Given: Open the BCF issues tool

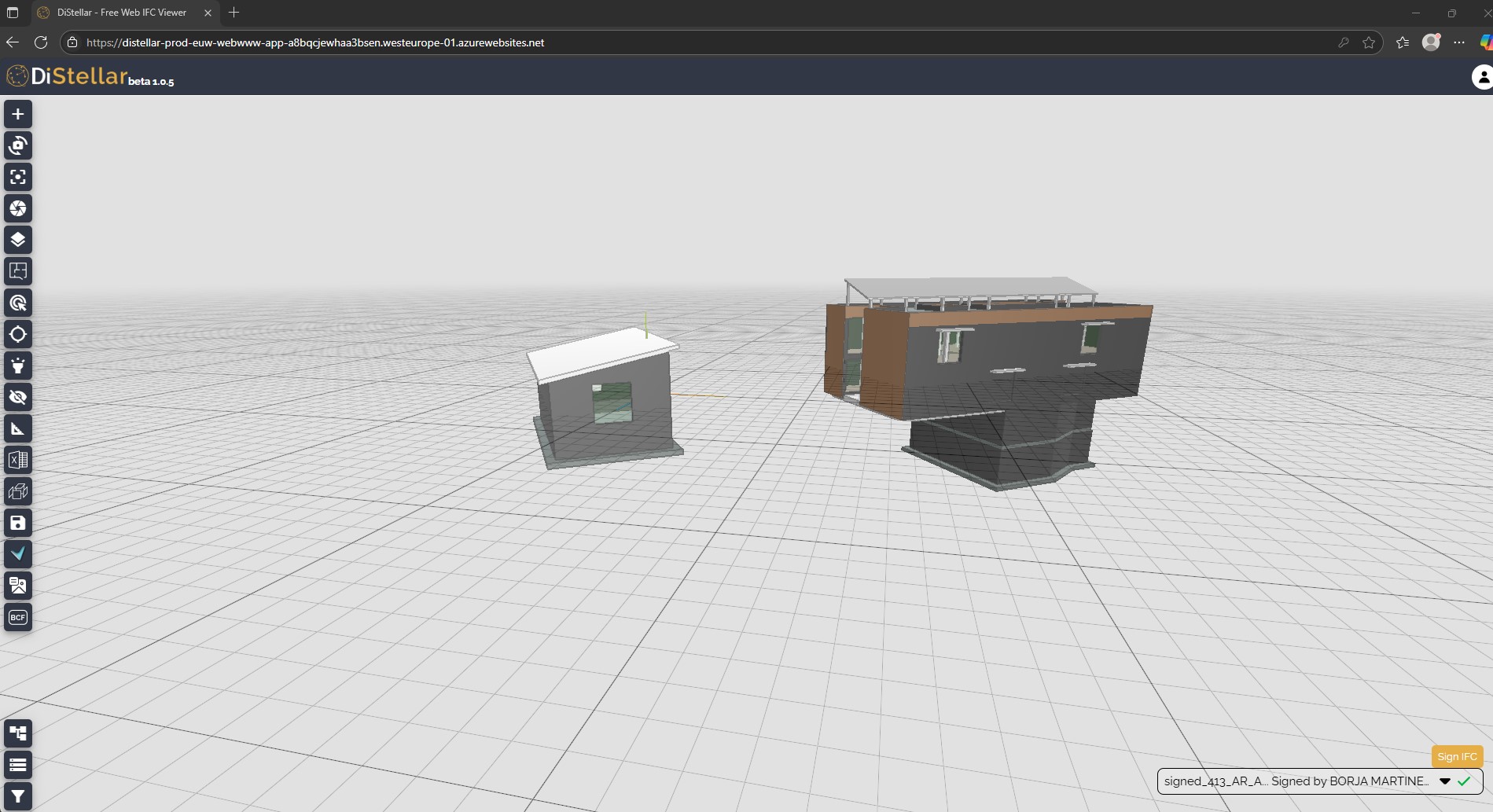Looking at the screenshot, I should pos(18,617).
